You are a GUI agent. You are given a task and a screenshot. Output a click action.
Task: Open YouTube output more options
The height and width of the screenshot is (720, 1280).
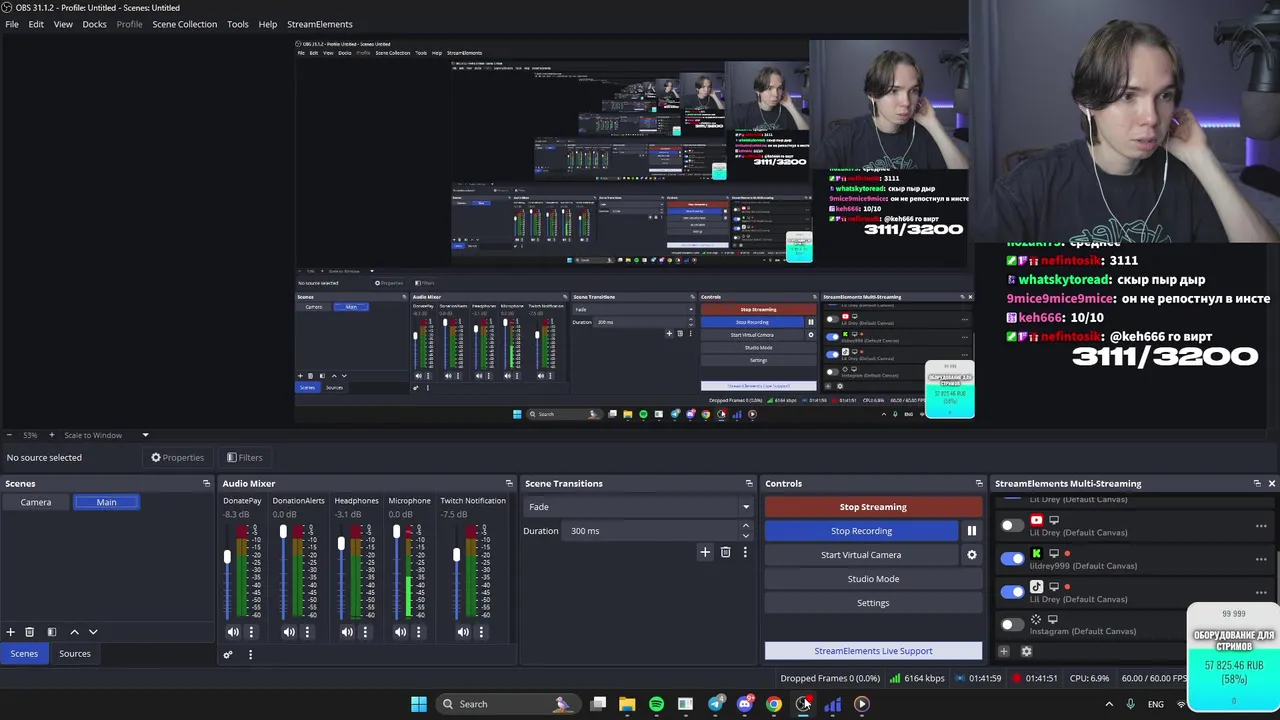pyautogui.click(x=1261, y=526)
